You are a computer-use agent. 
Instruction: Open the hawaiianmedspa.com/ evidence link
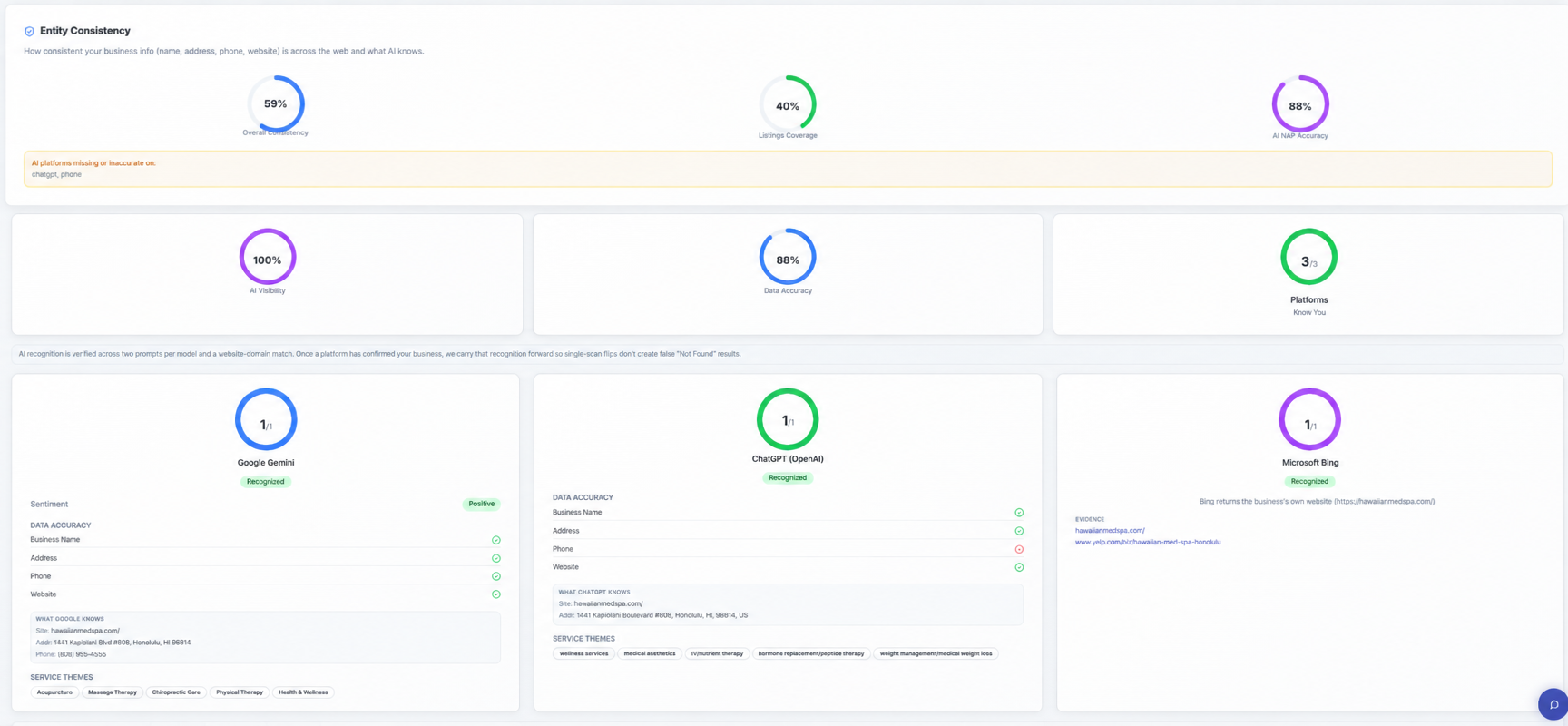pyautogui.click(x=1110, y=530)
